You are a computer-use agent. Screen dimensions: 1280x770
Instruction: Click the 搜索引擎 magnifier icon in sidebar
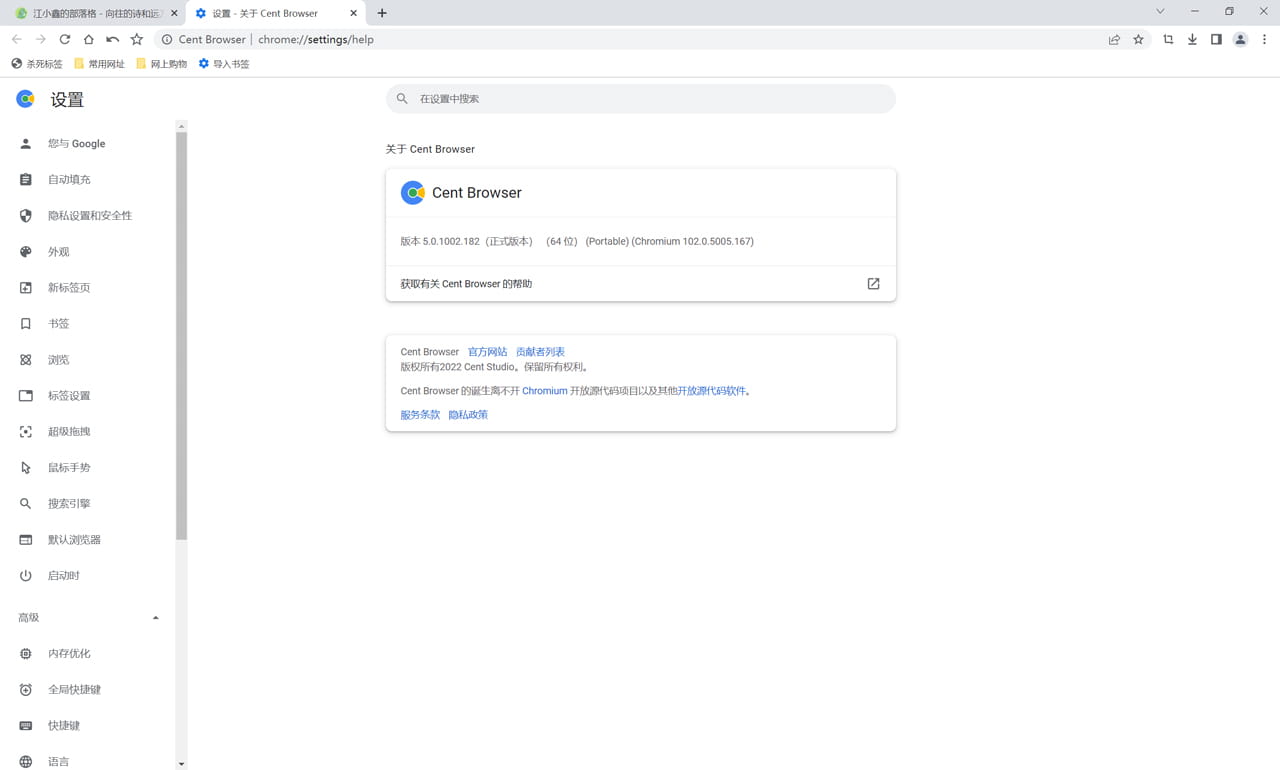26,504
